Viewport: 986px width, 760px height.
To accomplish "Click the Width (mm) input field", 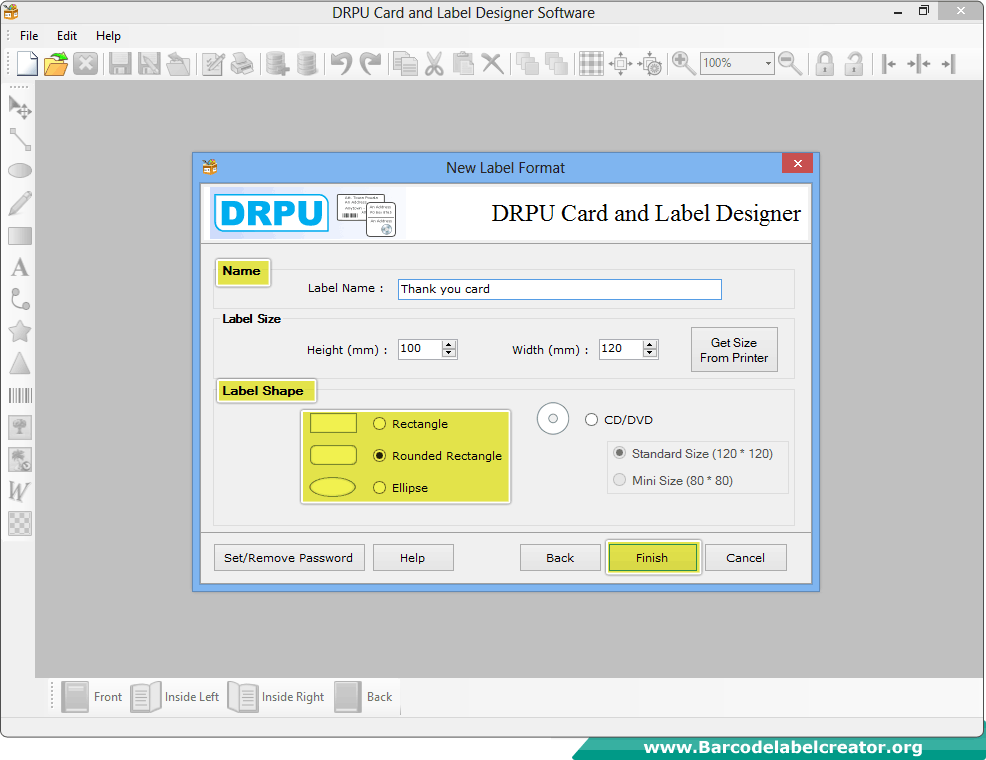I will pyautogui.click(x=621, y=349).
